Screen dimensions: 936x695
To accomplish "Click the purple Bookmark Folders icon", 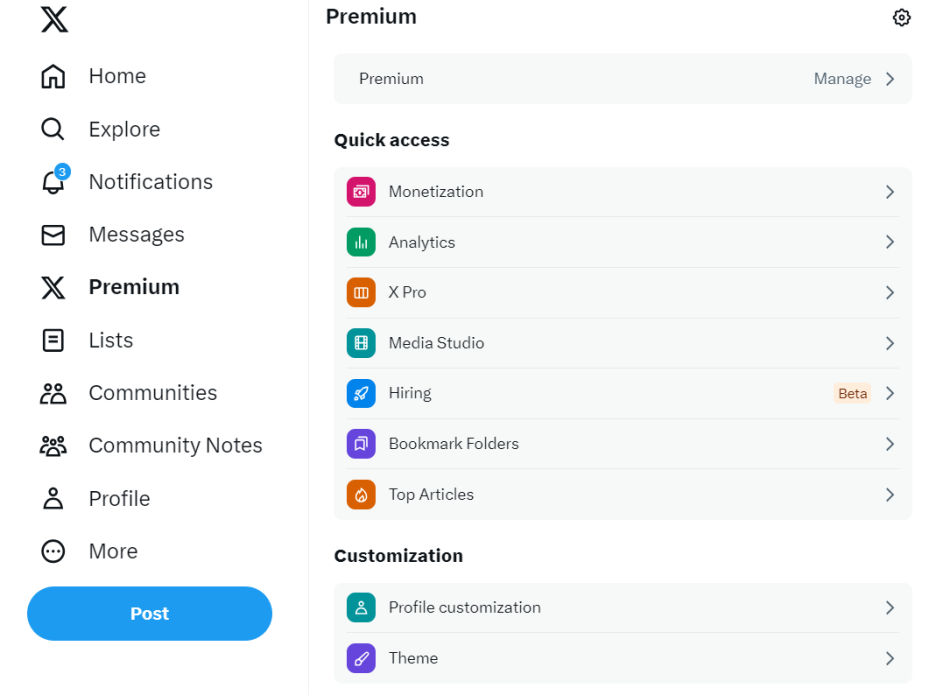I will [361, 444].
